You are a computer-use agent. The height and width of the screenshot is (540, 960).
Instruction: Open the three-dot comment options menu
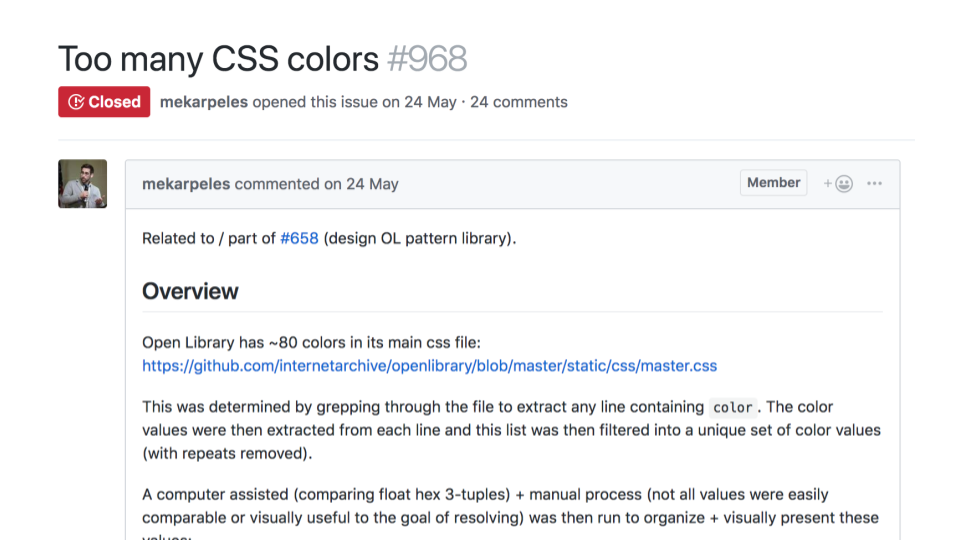[874, 183]
